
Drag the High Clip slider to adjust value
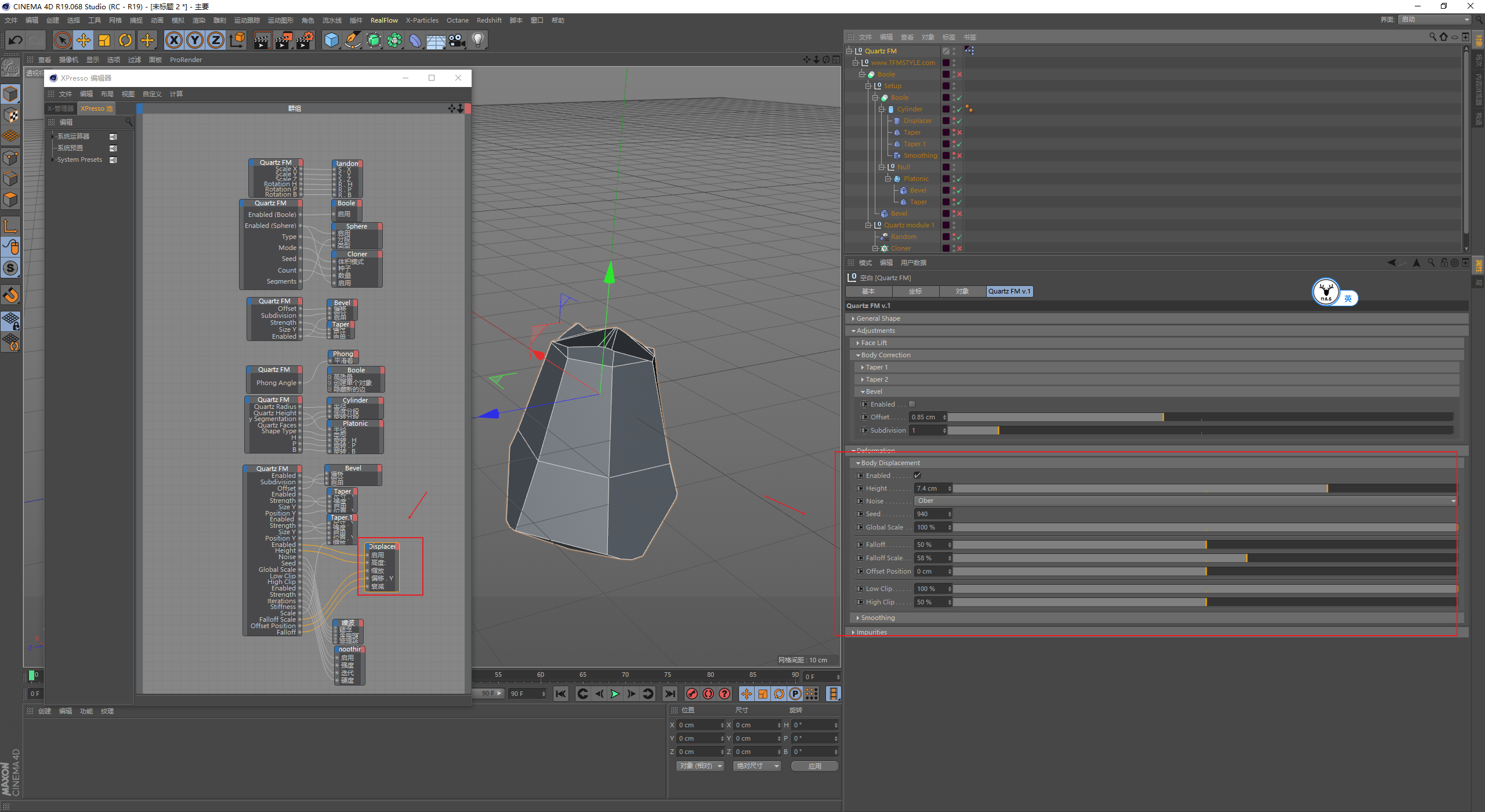click(x=1205, y=601)
